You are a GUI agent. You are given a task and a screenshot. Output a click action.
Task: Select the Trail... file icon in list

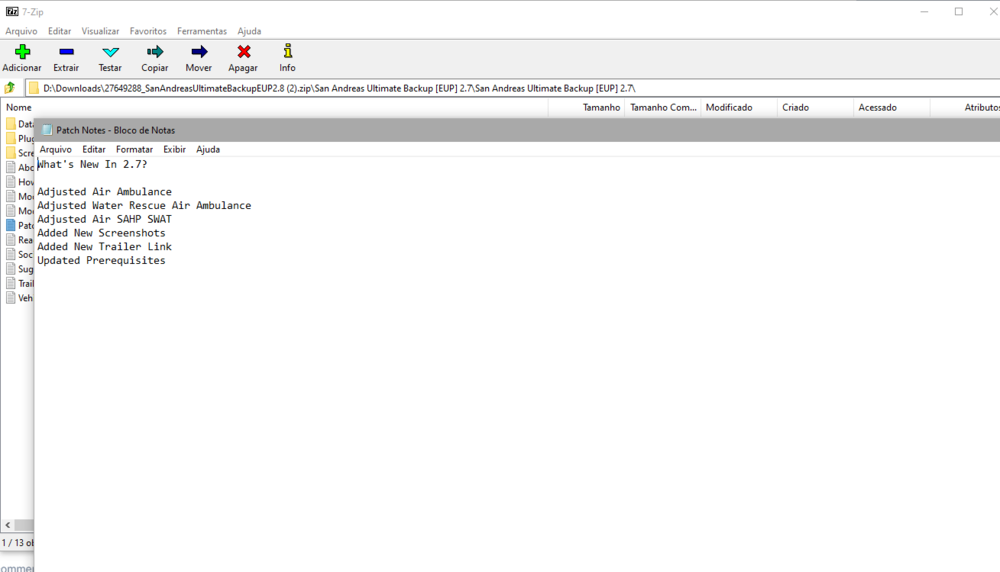click(11, 283)
